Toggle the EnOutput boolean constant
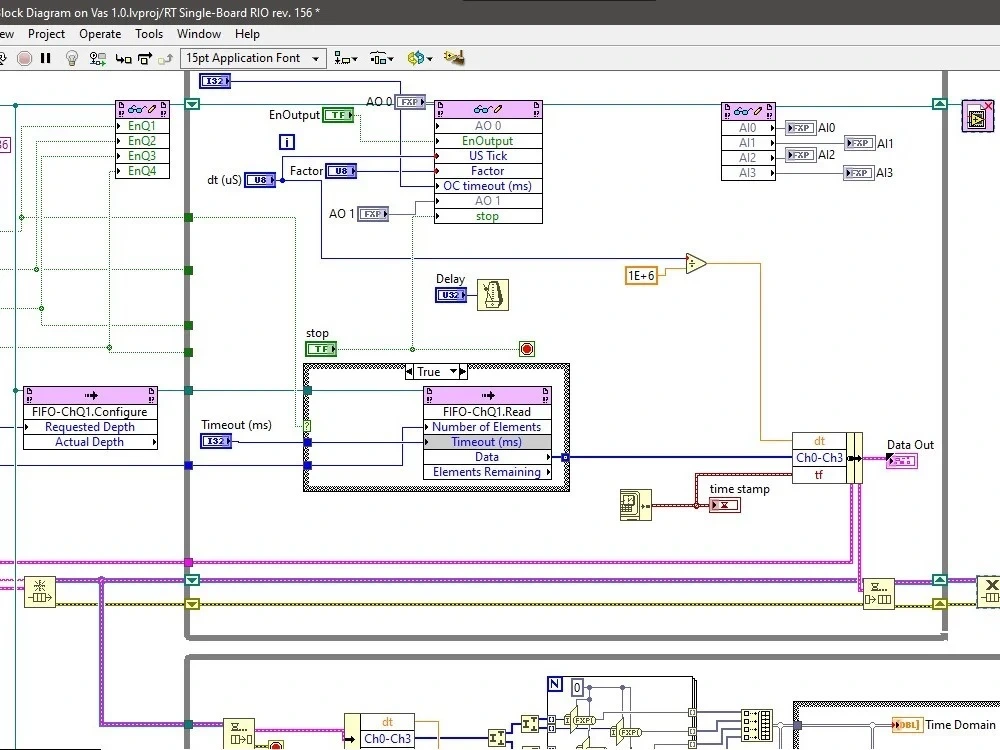1000x750 pixels. [x=339, y=115]
